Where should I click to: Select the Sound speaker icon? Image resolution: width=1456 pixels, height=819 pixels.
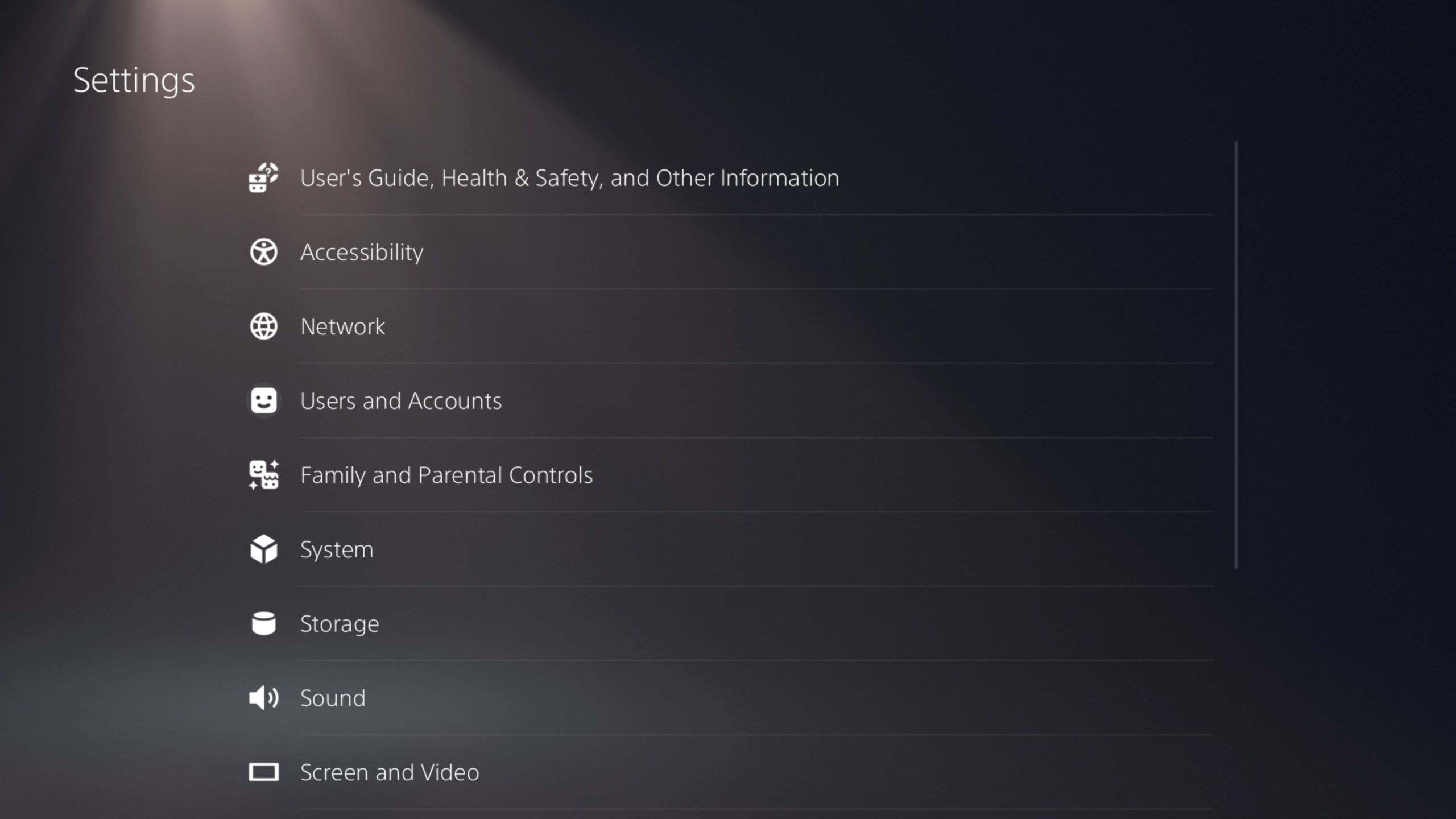[x=263, y=698]
